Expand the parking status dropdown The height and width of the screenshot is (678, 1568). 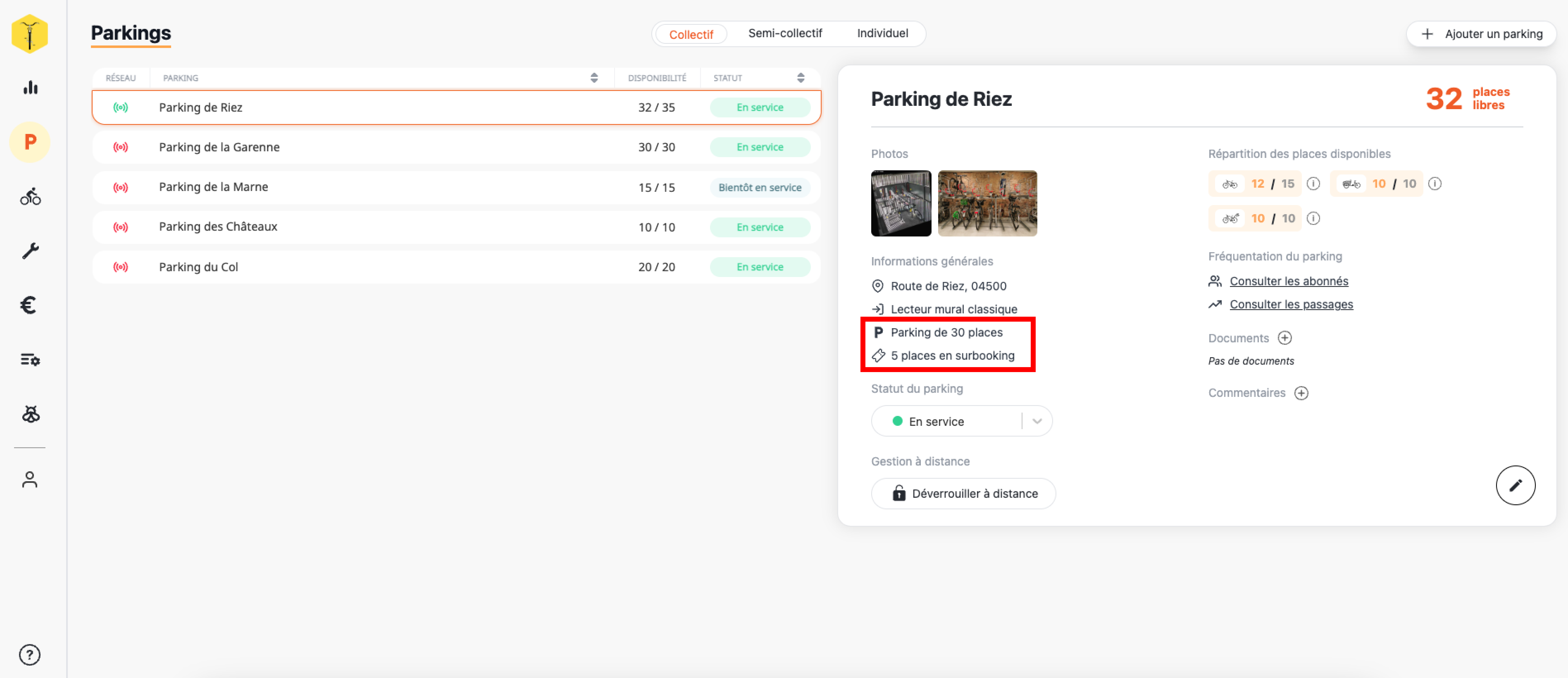(1037, 421)
